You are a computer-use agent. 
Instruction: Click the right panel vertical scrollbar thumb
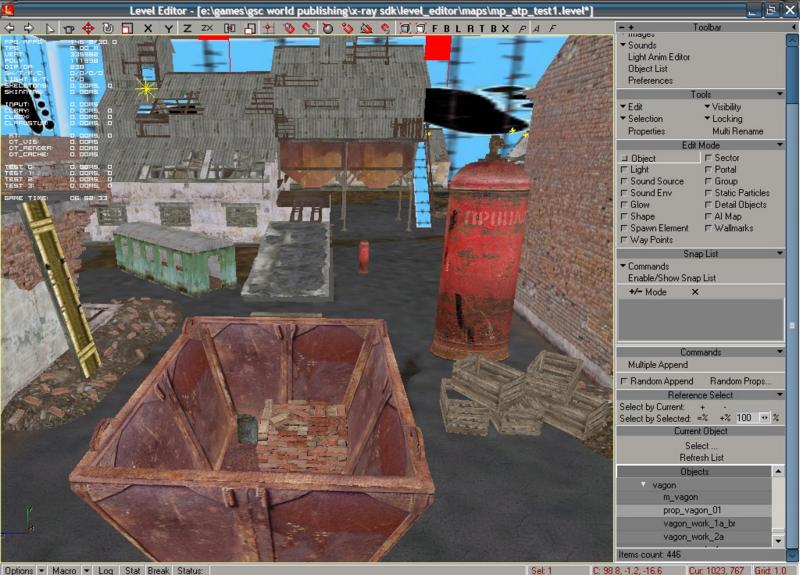(792, 325)
